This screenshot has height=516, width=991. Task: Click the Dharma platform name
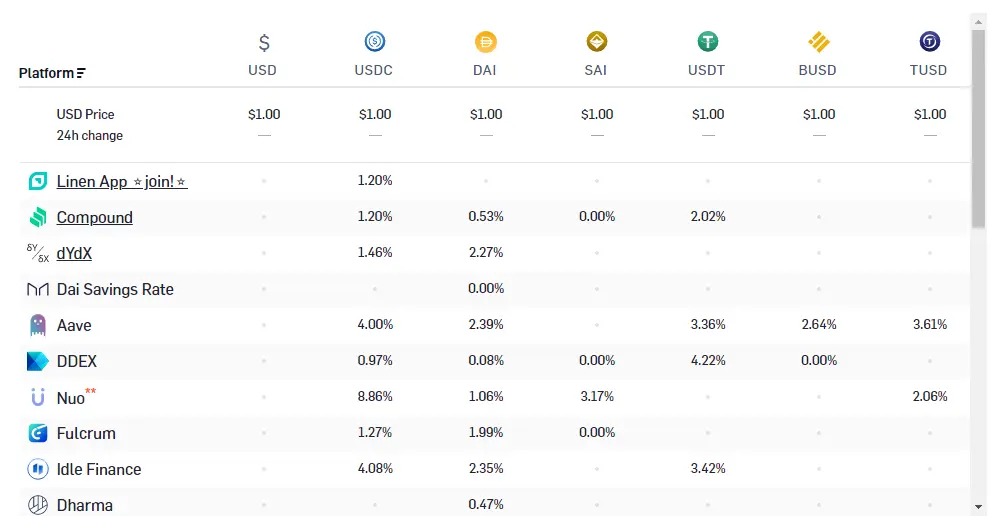click(x=85, y=506)
